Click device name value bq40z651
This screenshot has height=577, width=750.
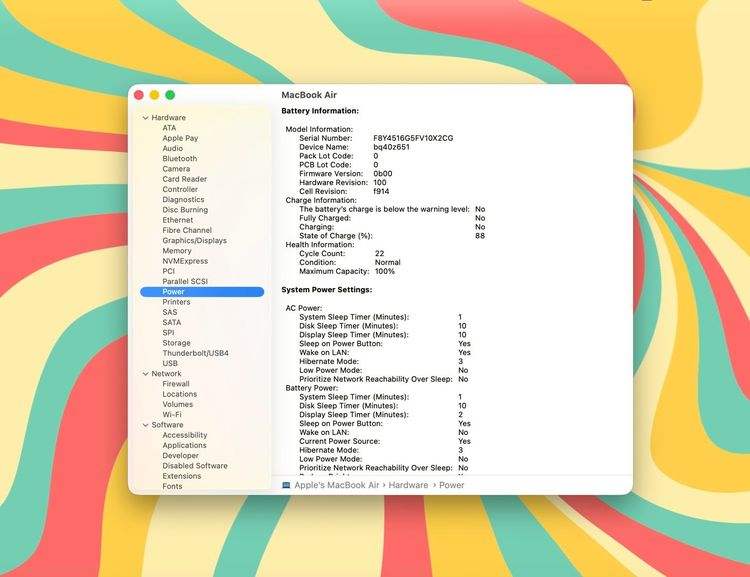pyautogui.click(x=391, y=147)
